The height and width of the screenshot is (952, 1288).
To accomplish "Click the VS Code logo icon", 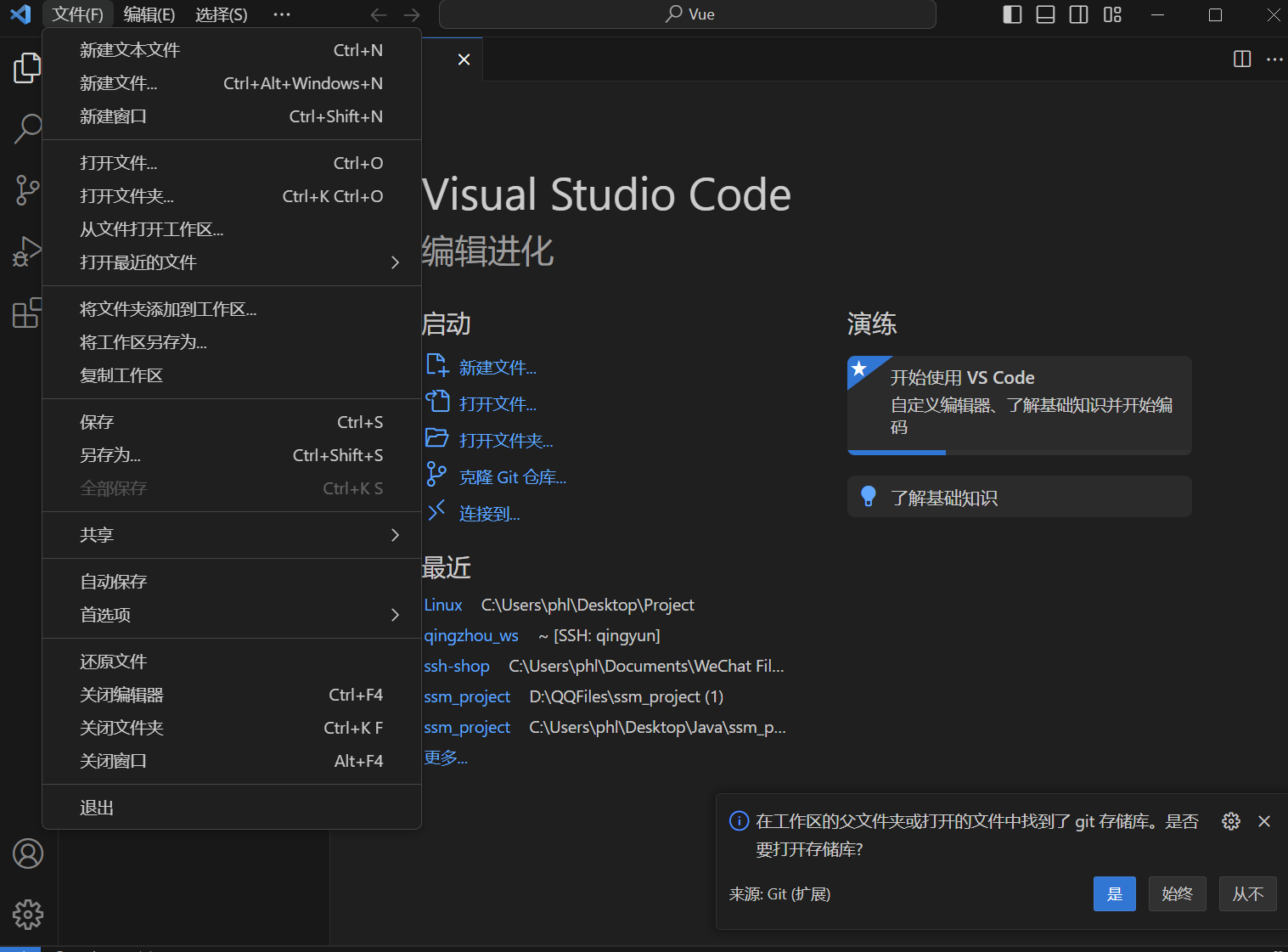I will tap(20, 14).
